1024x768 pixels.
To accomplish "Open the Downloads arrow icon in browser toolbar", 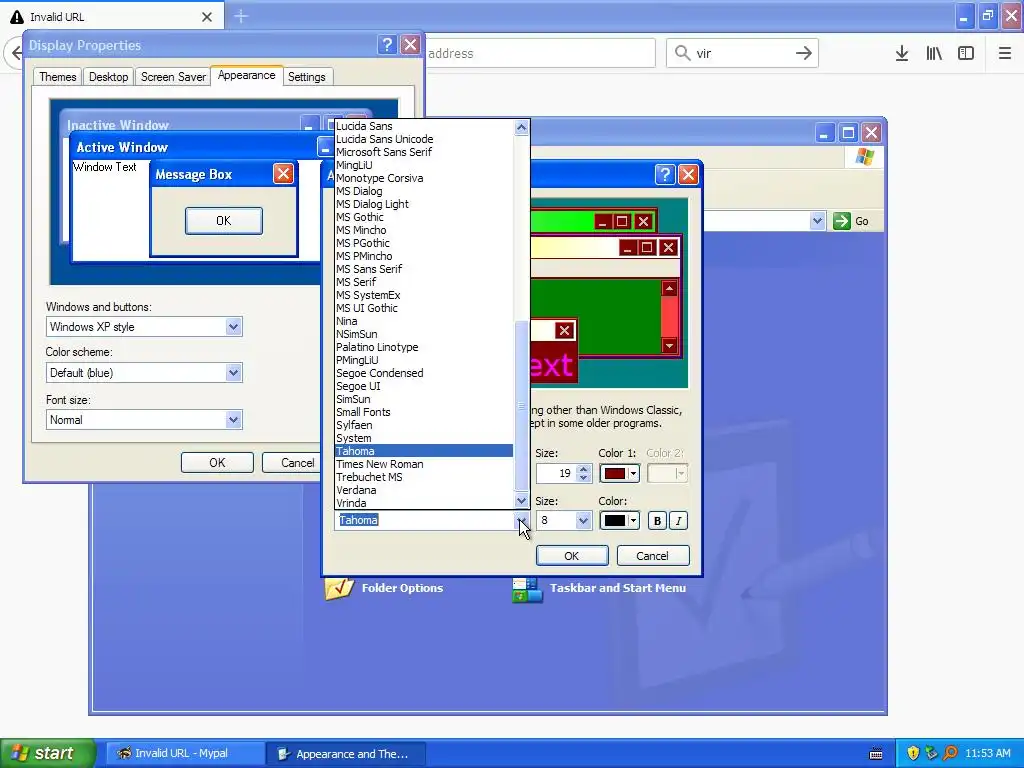I will (901, 54).
